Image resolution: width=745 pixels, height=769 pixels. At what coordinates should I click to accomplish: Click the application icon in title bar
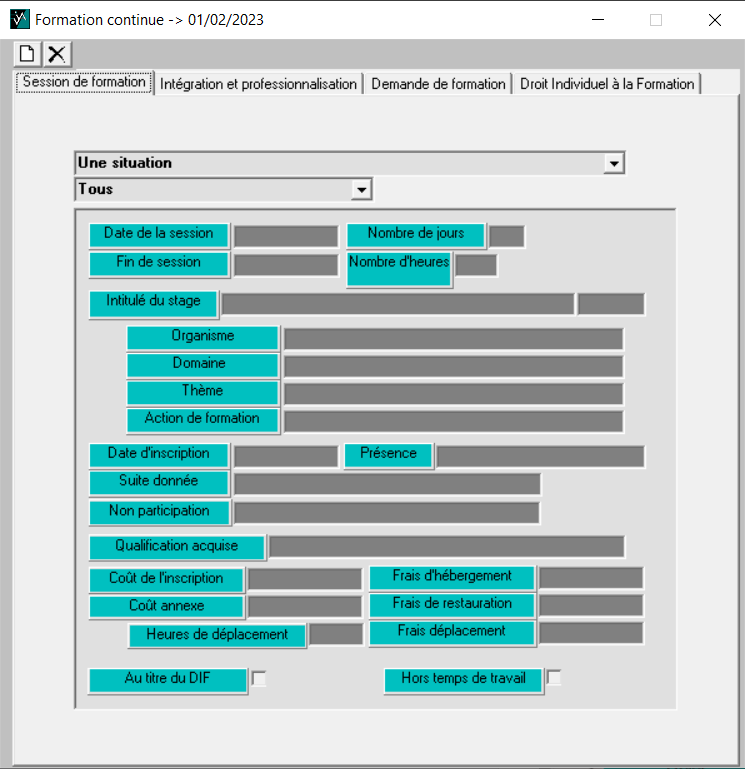[x=19, y=19]
